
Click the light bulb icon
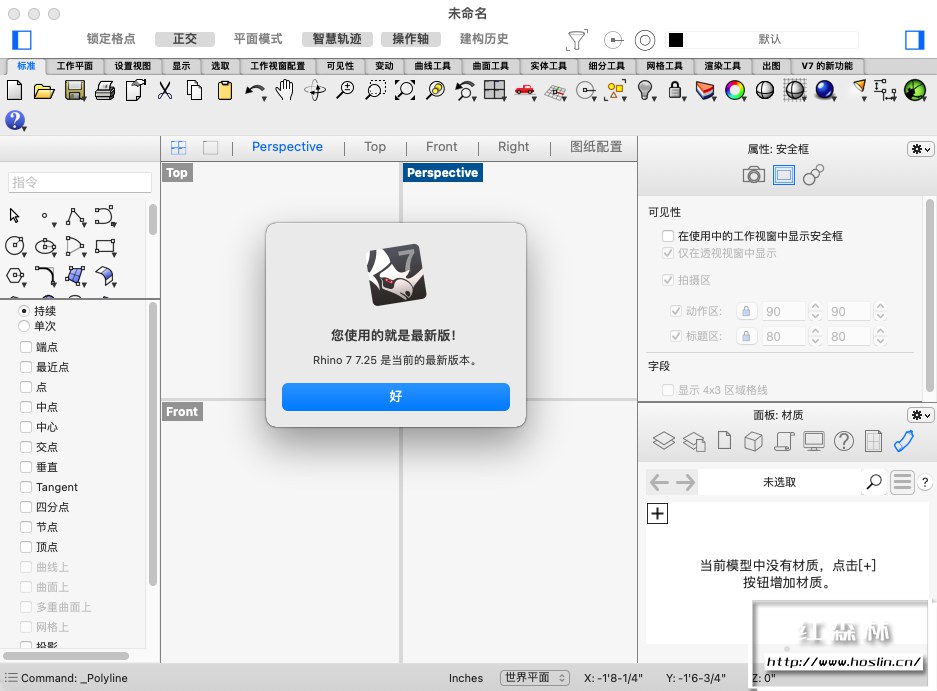(645, 90)
